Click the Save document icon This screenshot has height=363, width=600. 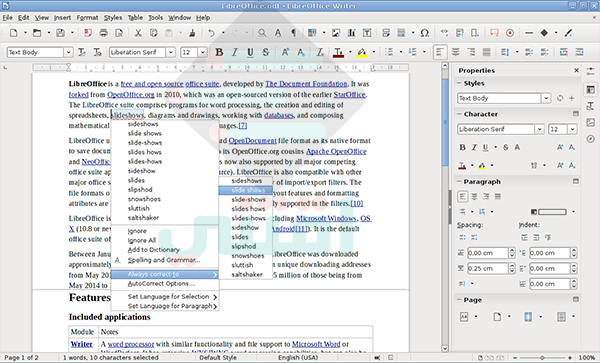[60, 33]
